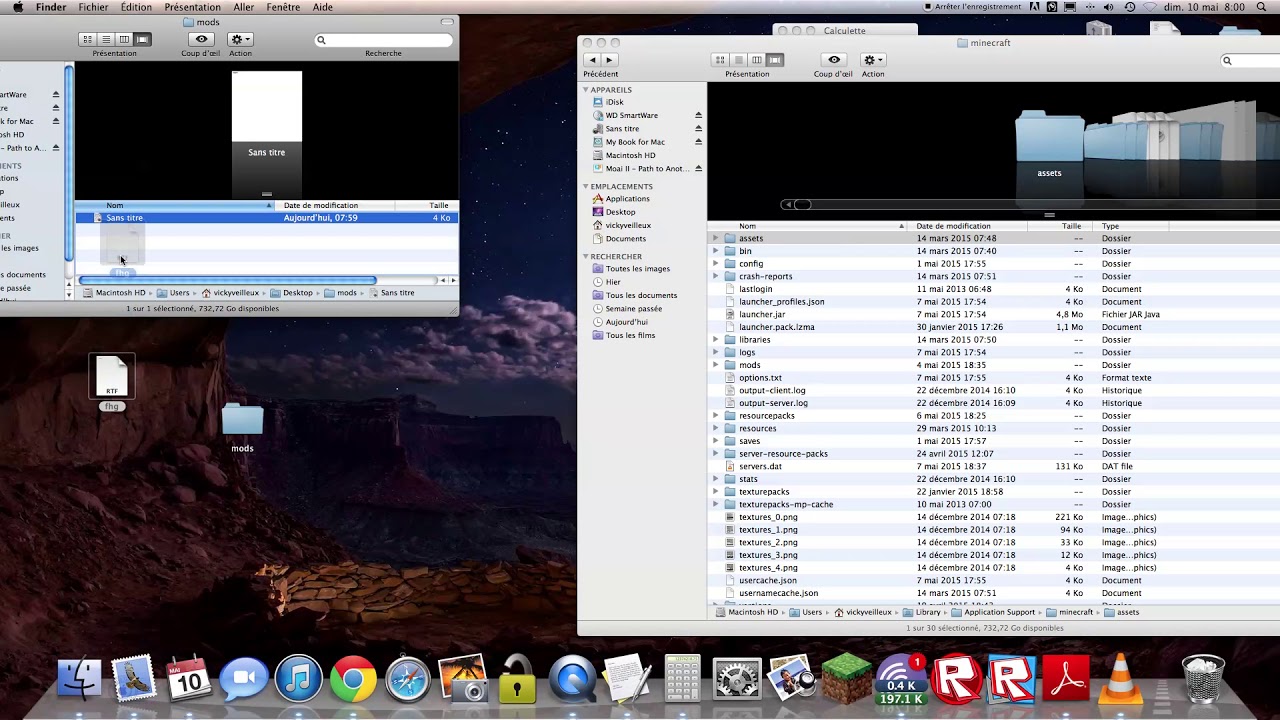Viewport: 1280px width, 720px height.
Task: Select the mods folder on the desktop
Action: [x=242, y=427]
